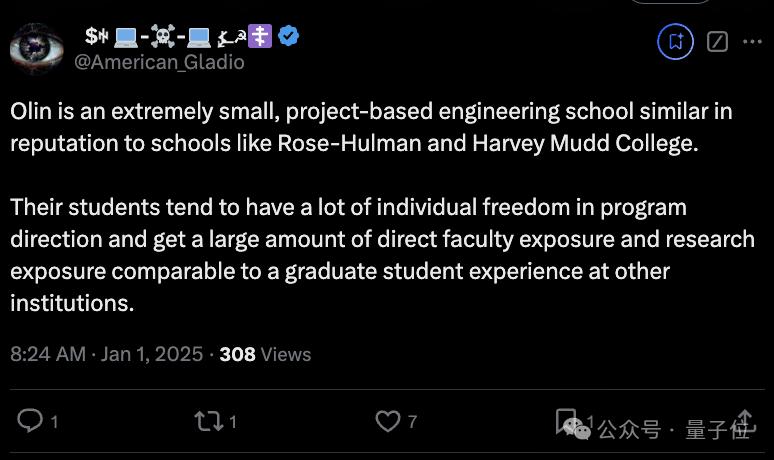Click the 308 Views count
The width and height of the screenshot is (774, 460).
(265, 354)
